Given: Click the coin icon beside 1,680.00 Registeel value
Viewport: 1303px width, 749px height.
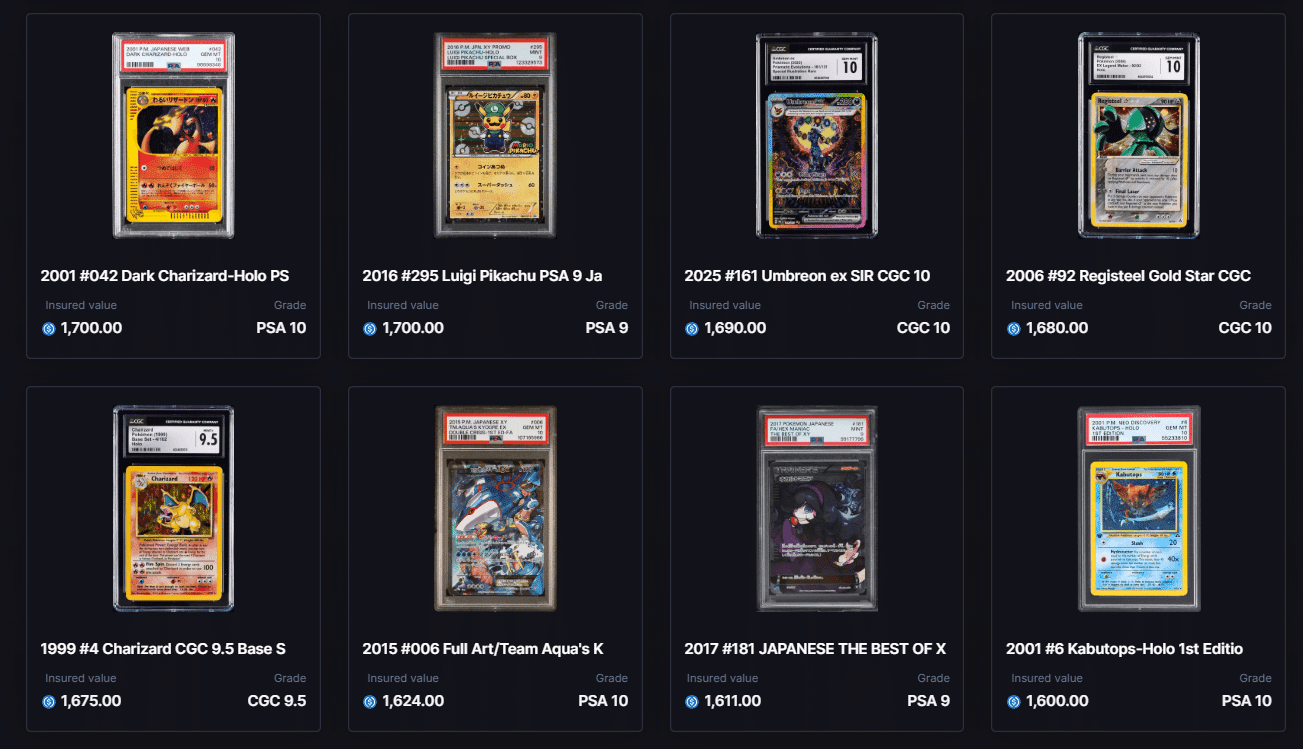Looking at the screenshot, I should [1014, 328].
